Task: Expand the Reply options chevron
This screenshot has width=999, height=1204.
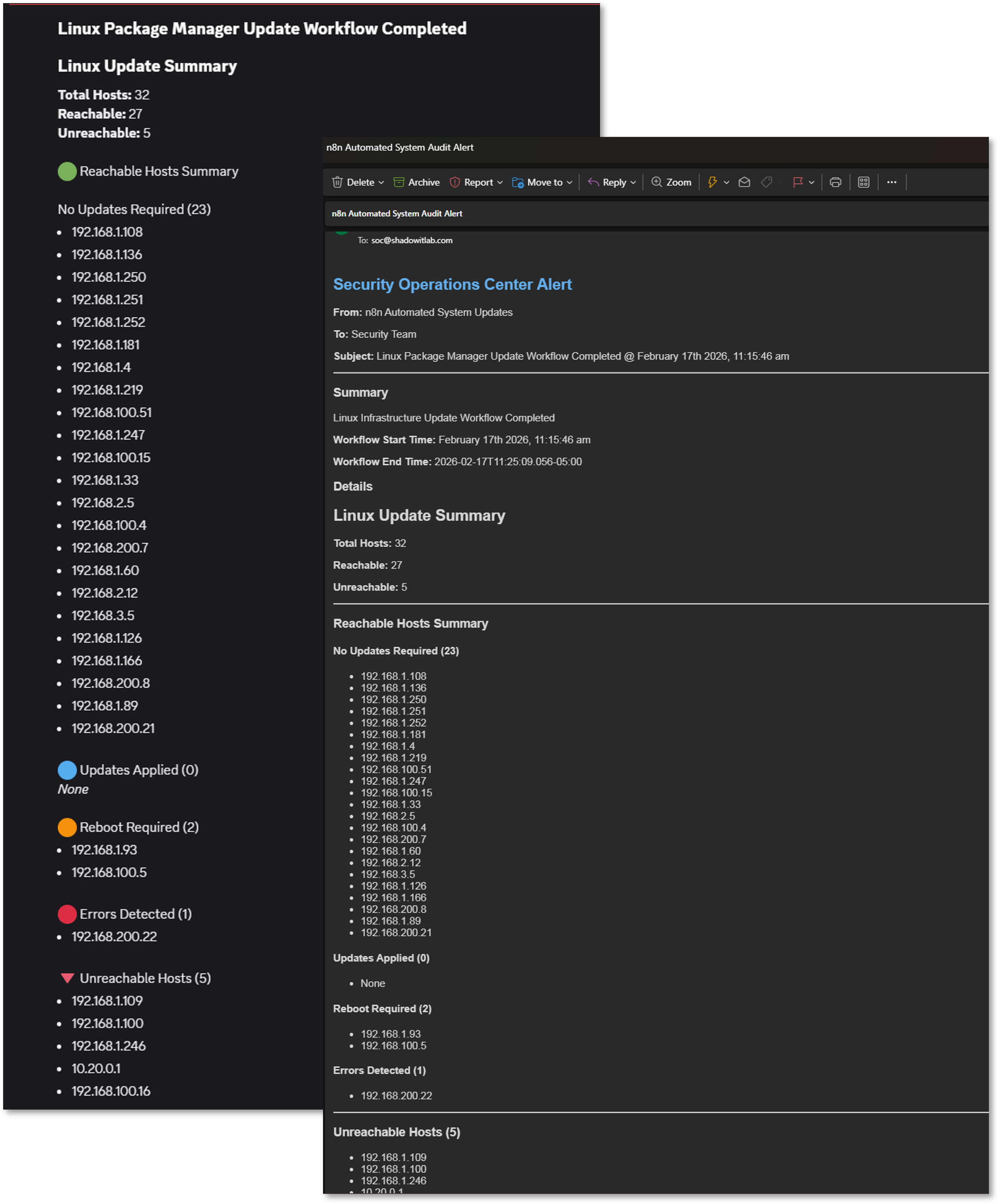Action: coord(634,182)
